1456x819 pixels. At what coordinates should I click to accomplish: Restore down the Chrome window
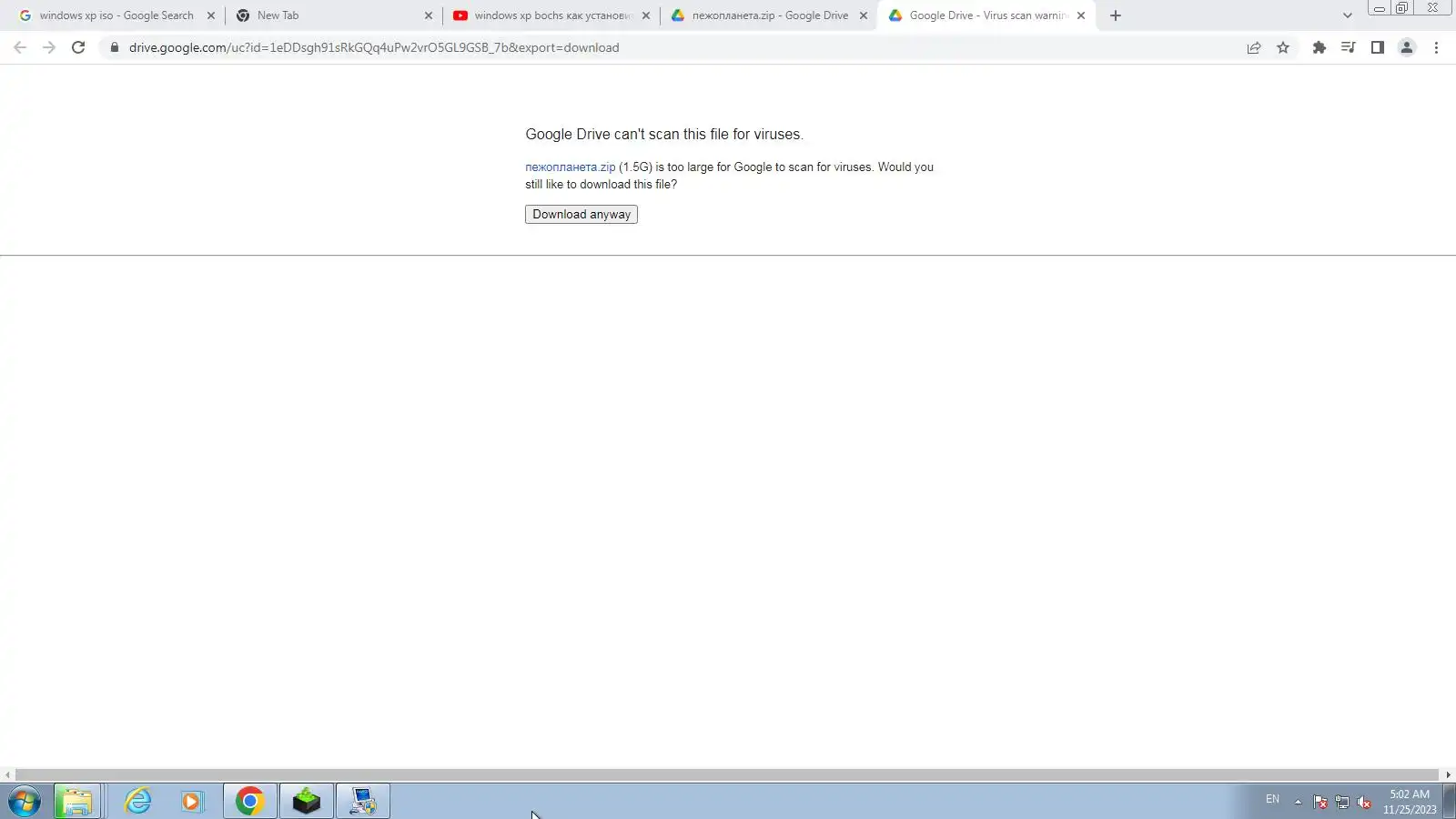(x=1401, y=8)
